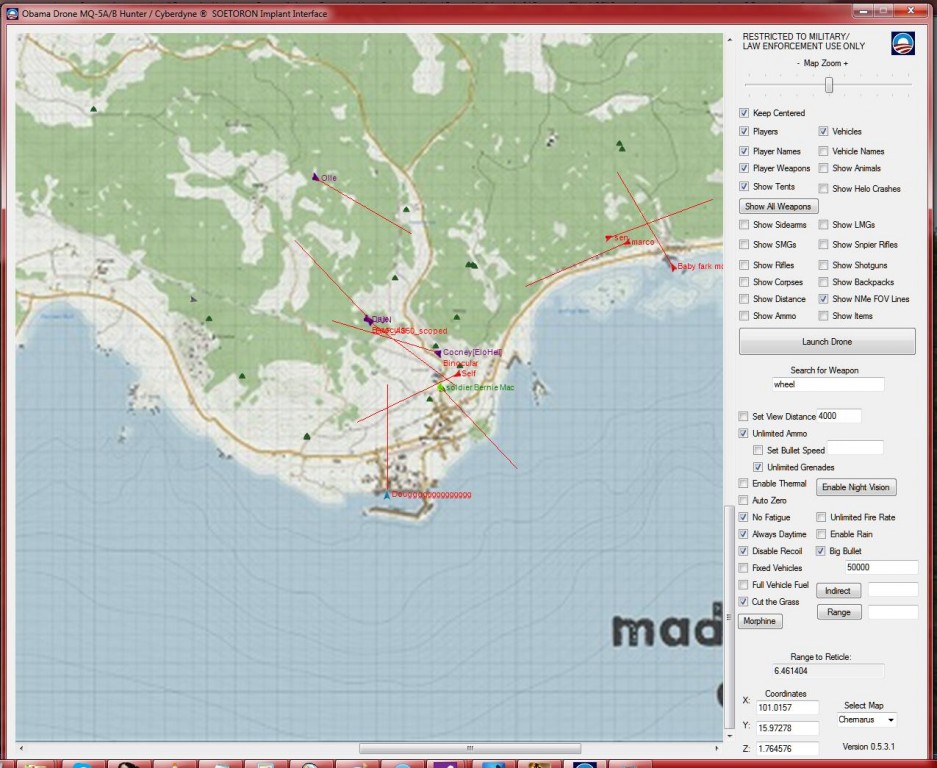The height and width of the screenshot is (768, 937).
Task: Select the red Self player marker
Action: [458, 374]
